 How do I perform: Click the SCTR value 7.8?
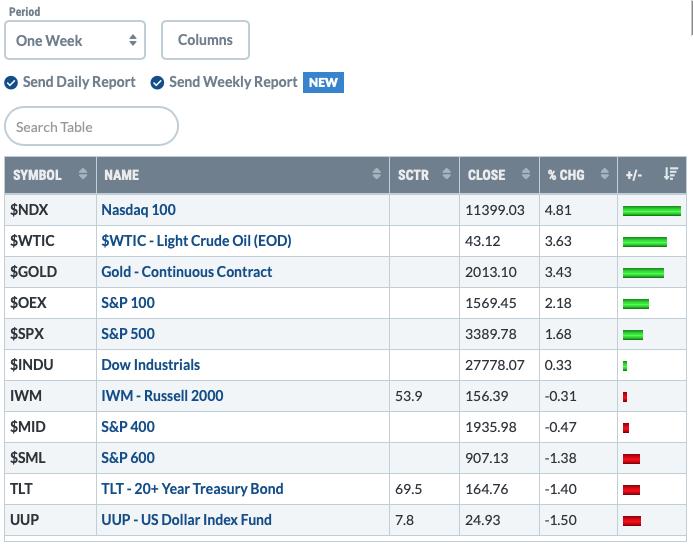pos(404,520)
